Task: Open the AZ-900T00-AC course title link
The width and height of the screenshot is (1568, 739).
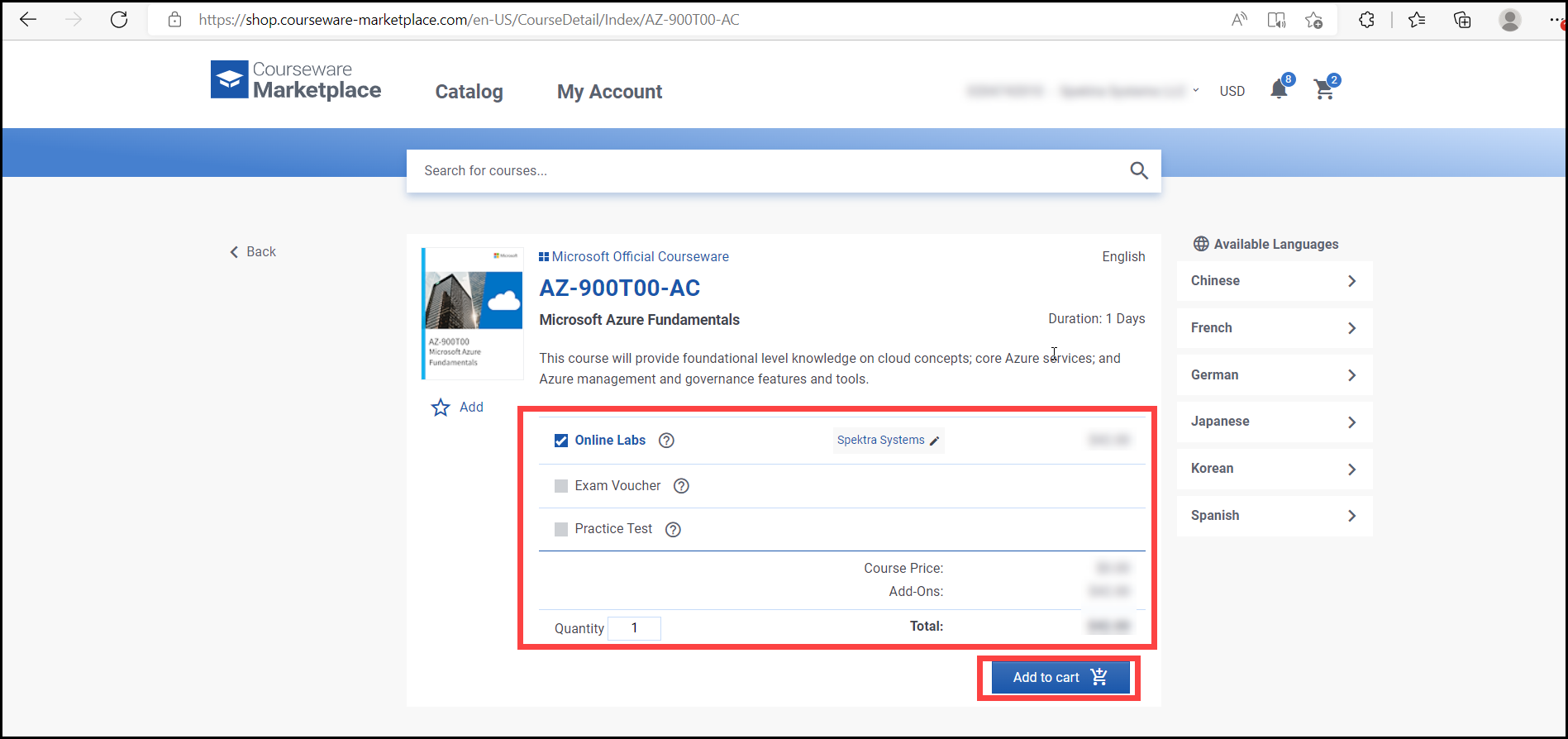Action: coord(619,288)
